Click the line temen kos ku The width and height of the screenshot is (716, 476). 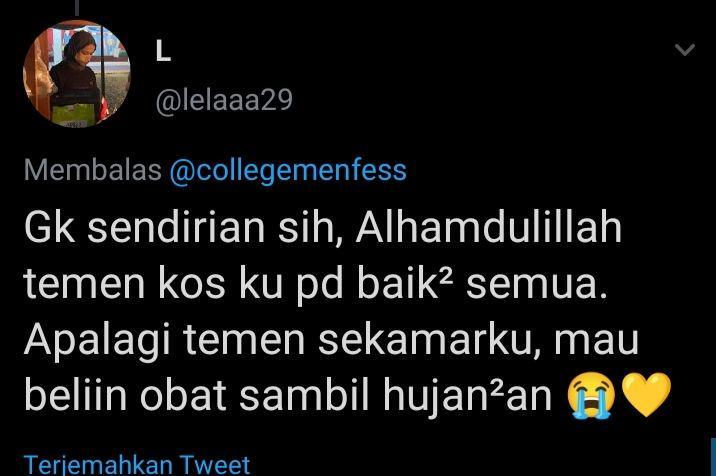(153, 284)
